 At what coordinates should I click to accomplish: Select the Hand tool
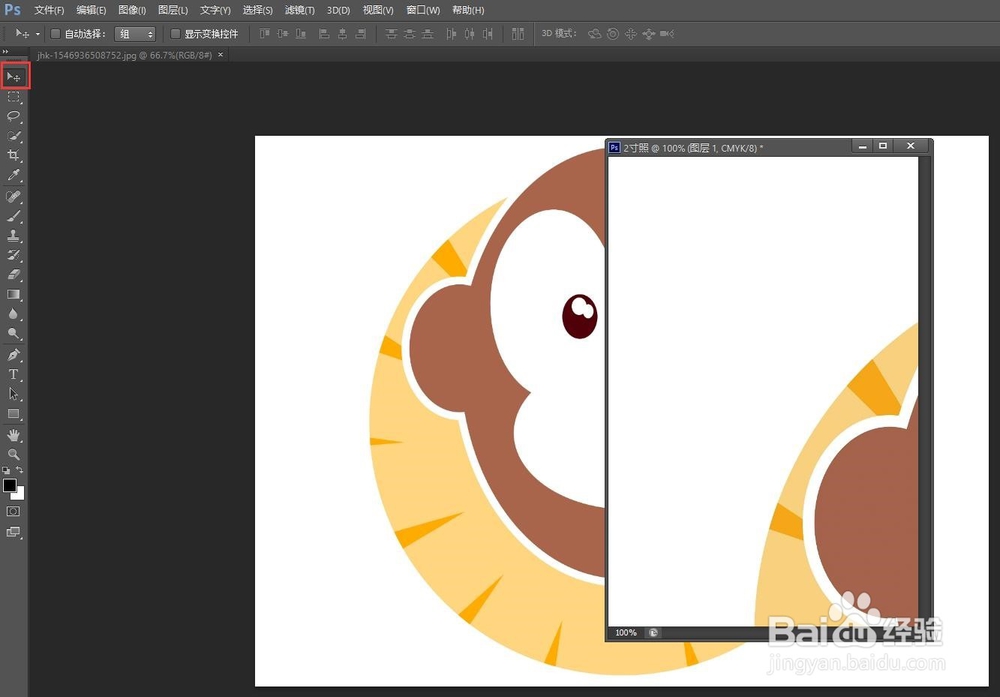pyautogui.click(x=13, y=436)
